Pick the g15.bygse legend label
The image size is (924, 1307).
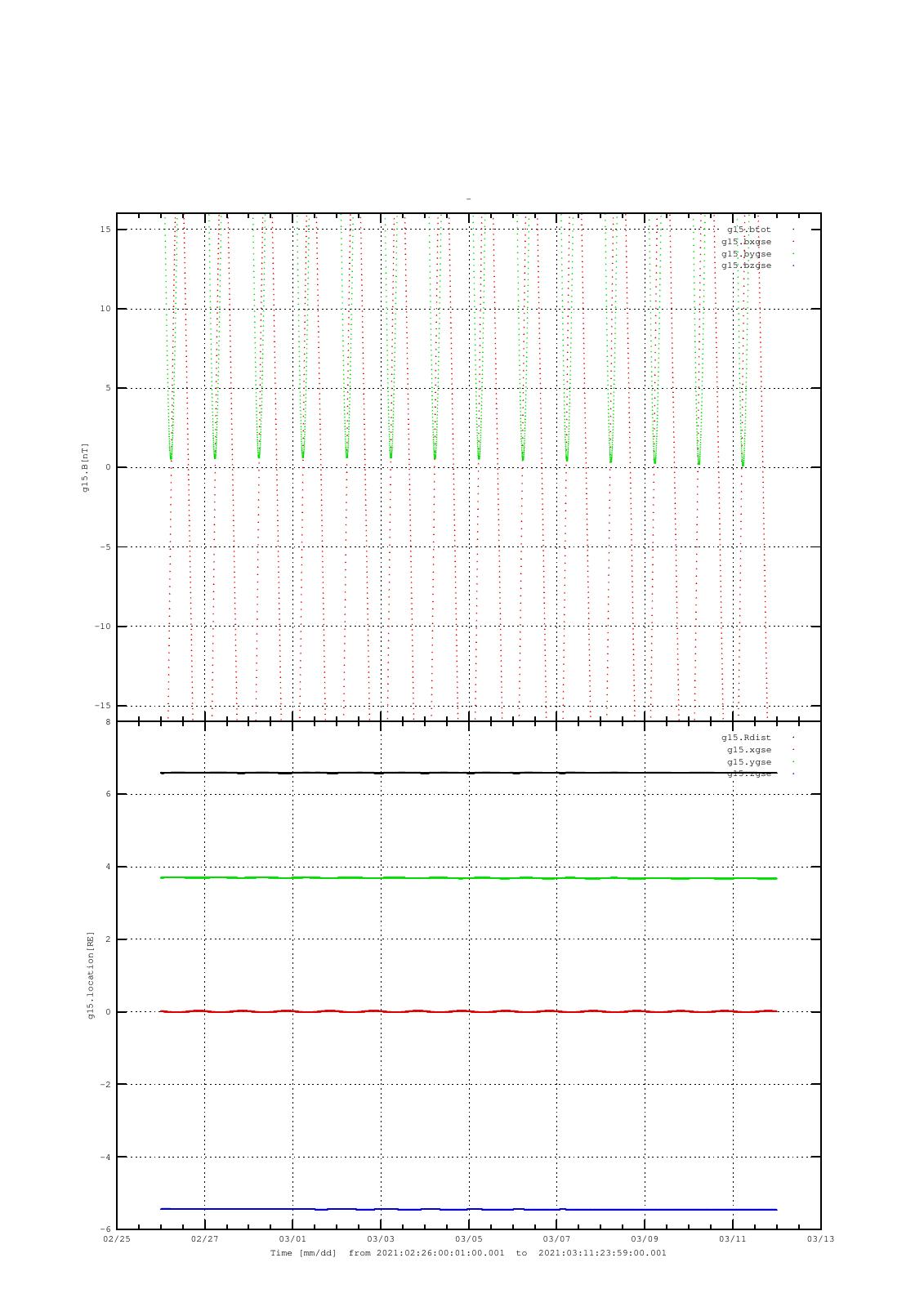point(746,254)
